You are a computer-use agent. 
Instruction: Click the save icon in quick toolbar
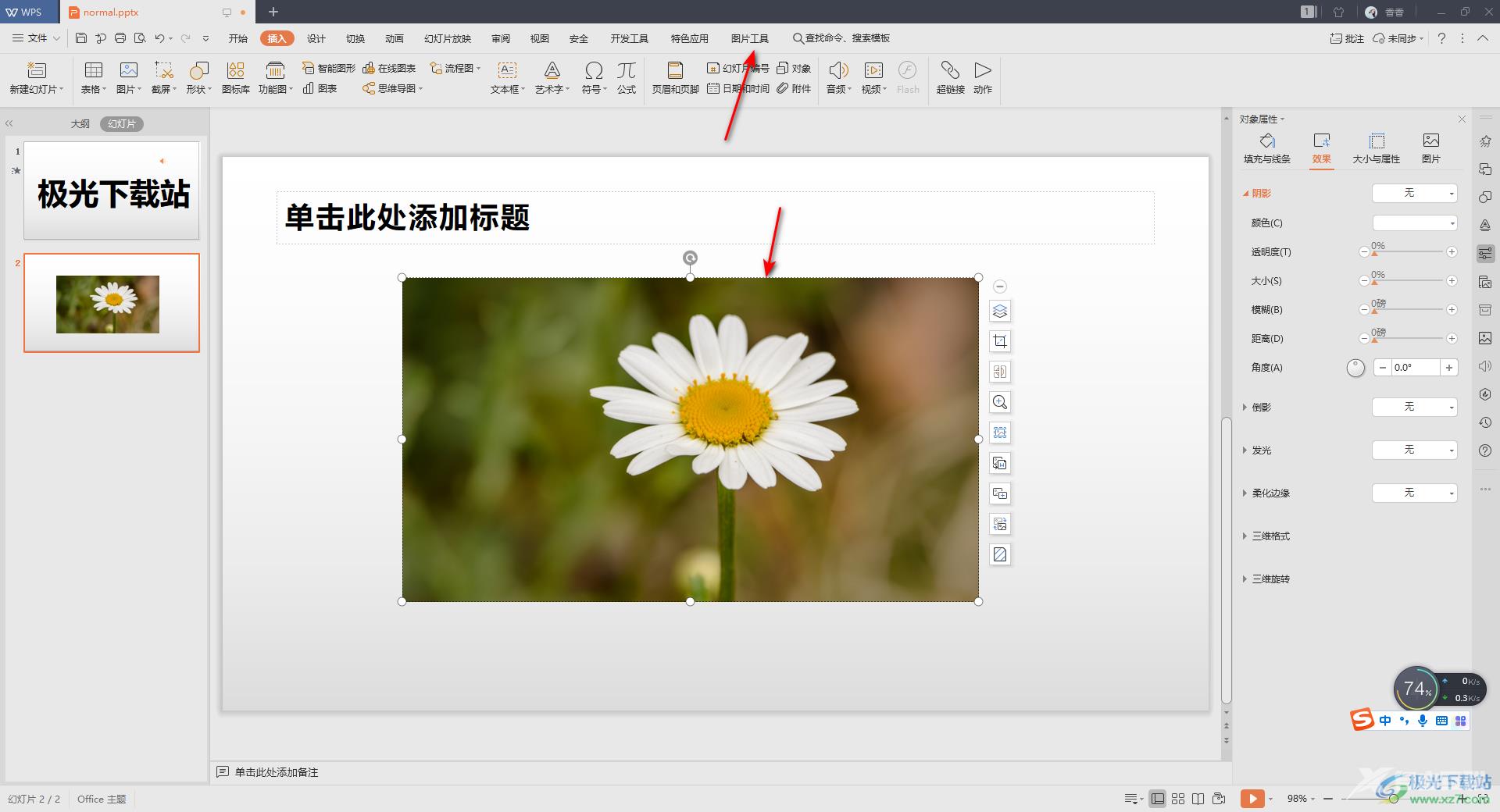81,38
